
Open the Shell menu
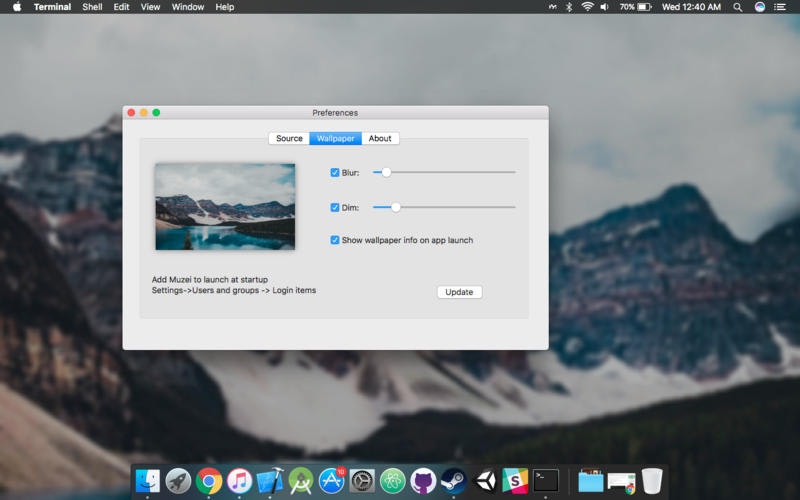click(92, 7)
